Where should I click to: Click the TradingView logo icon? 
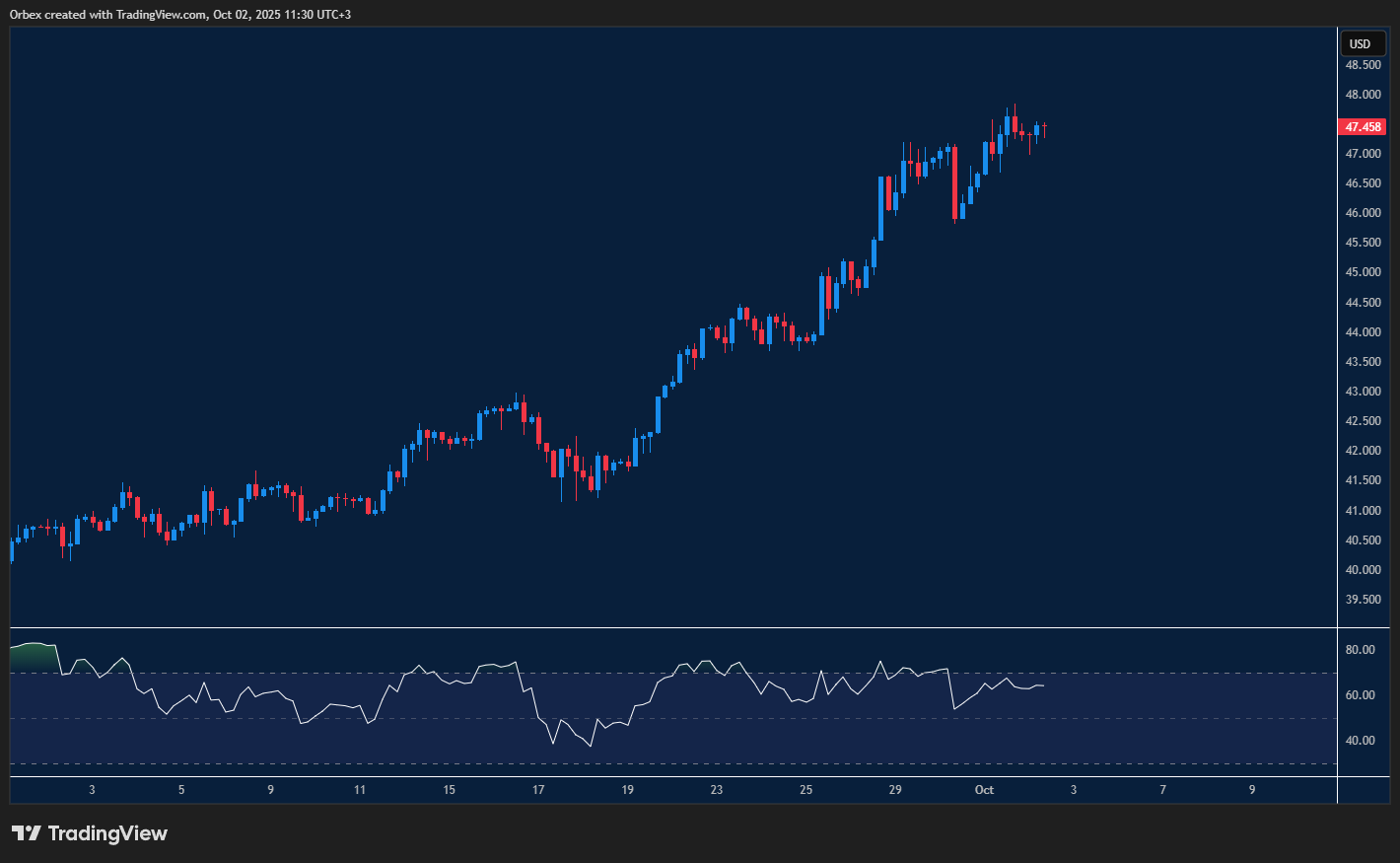[x=26, y=833]
